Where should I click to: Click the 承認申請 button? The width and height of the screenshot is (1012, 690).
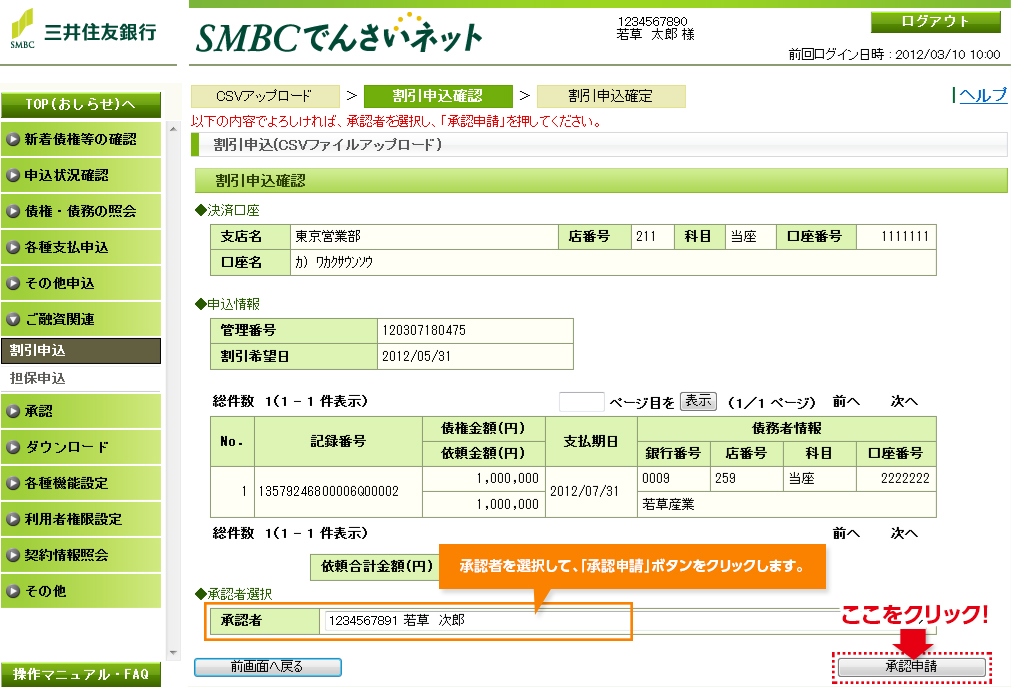point(911,667)
